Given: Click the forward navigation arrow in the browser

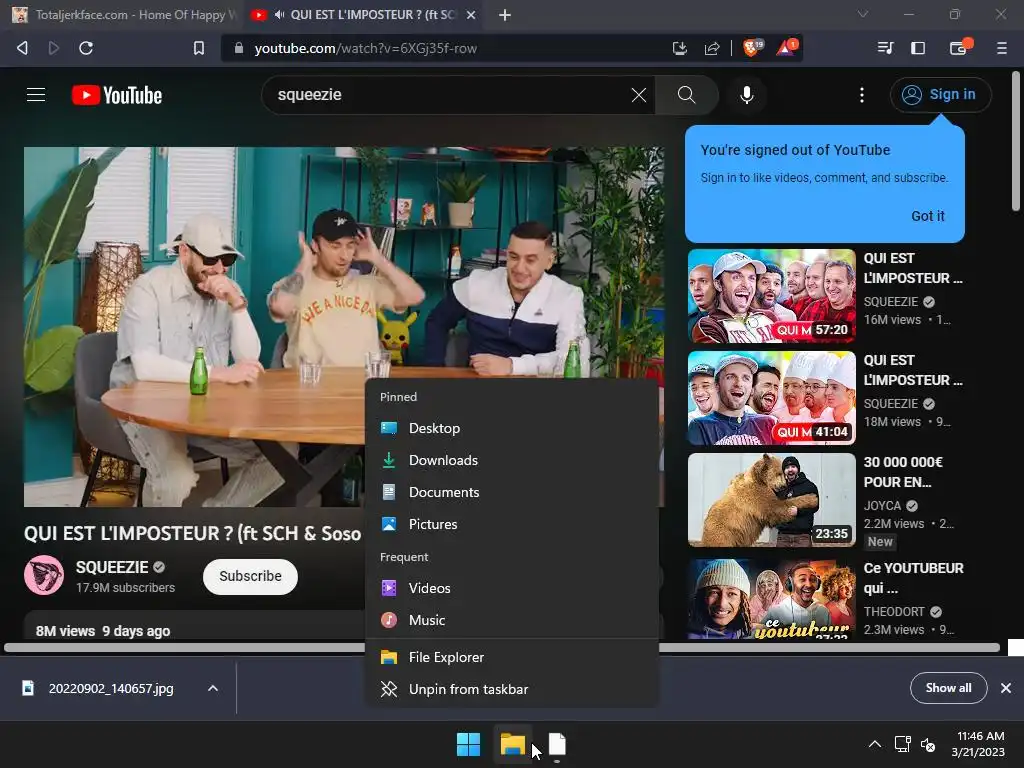Looking at the screenshot, I should coord(54,48).
